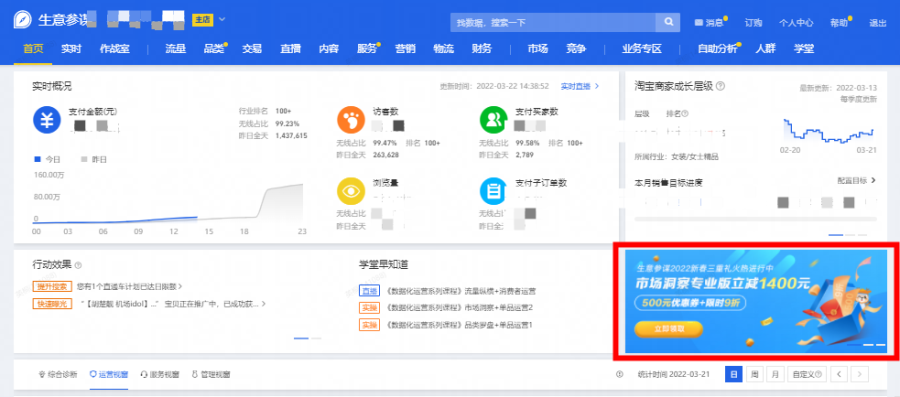Open the 自定义 date range option
The width and height of the screenshot is (900, 397).
806,375
